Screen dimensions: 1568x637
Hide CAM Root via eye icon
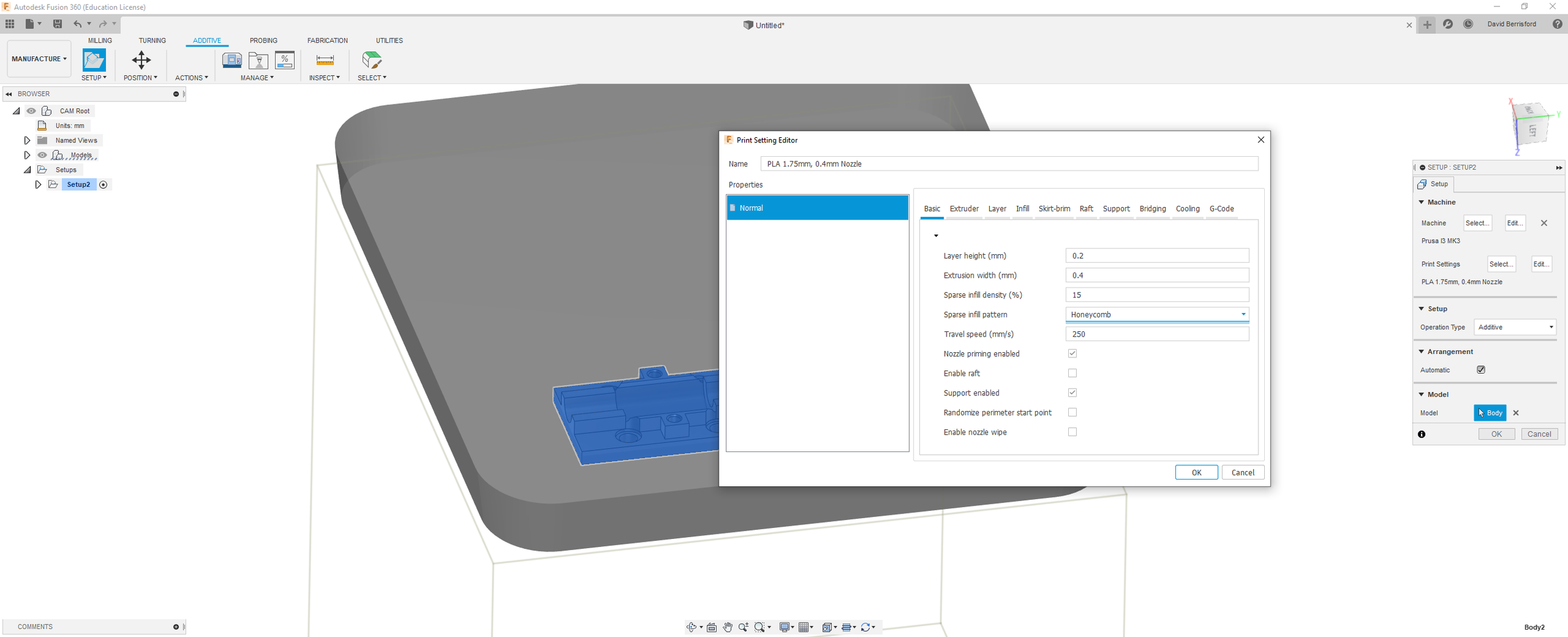[x=31, y=111]
